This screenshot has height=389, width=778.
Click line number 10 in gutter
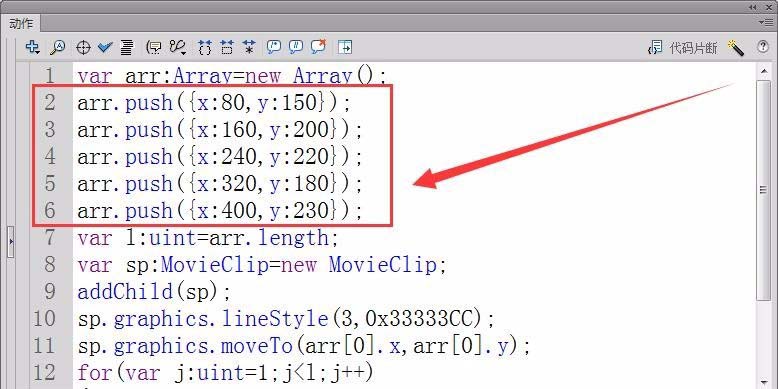(x=45, y=319)
